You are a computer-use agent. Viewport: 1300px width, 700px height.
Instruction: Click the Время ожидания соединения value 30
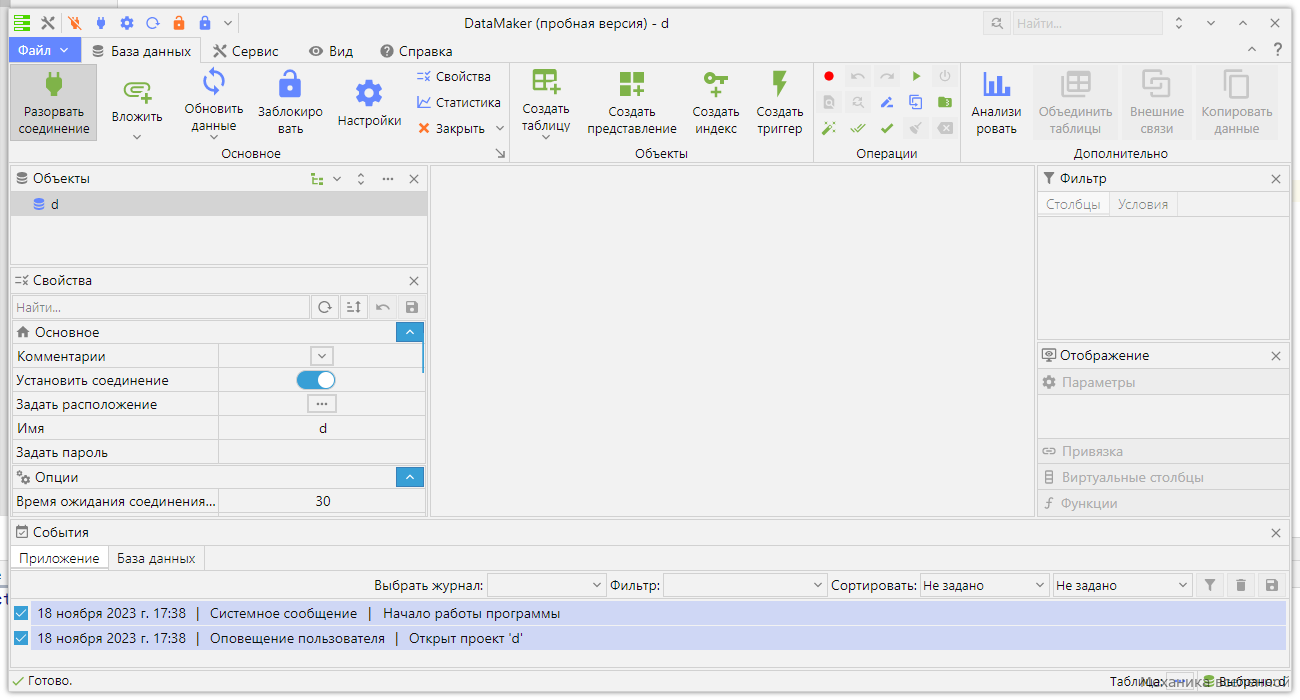323,501
